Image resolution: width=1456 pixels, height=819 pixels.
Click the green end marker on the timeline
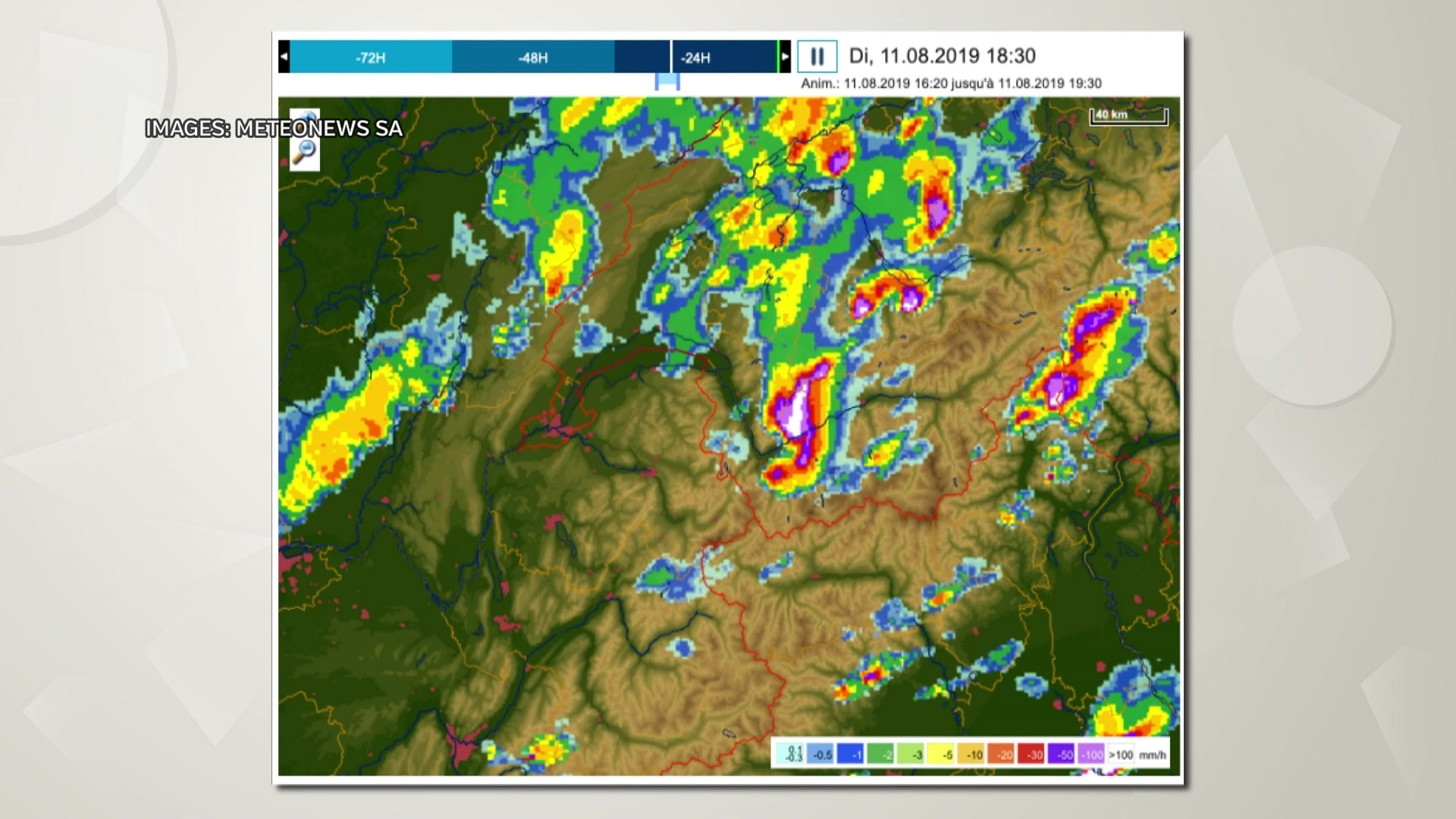778,57
